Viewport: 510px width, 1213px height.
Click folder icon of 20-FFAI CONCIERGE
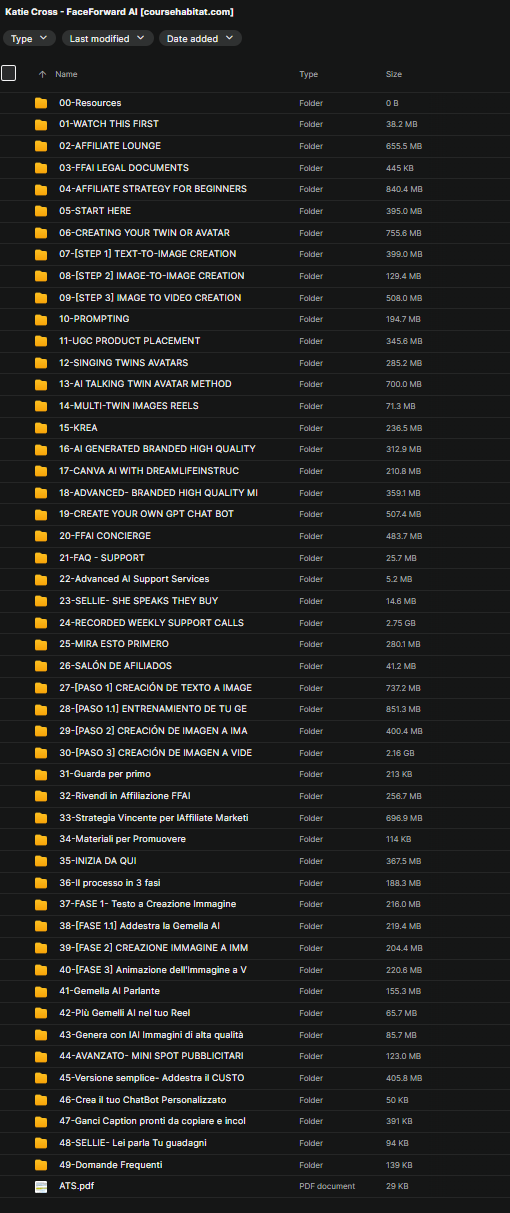pyautogui.click(x=41, y=536)
